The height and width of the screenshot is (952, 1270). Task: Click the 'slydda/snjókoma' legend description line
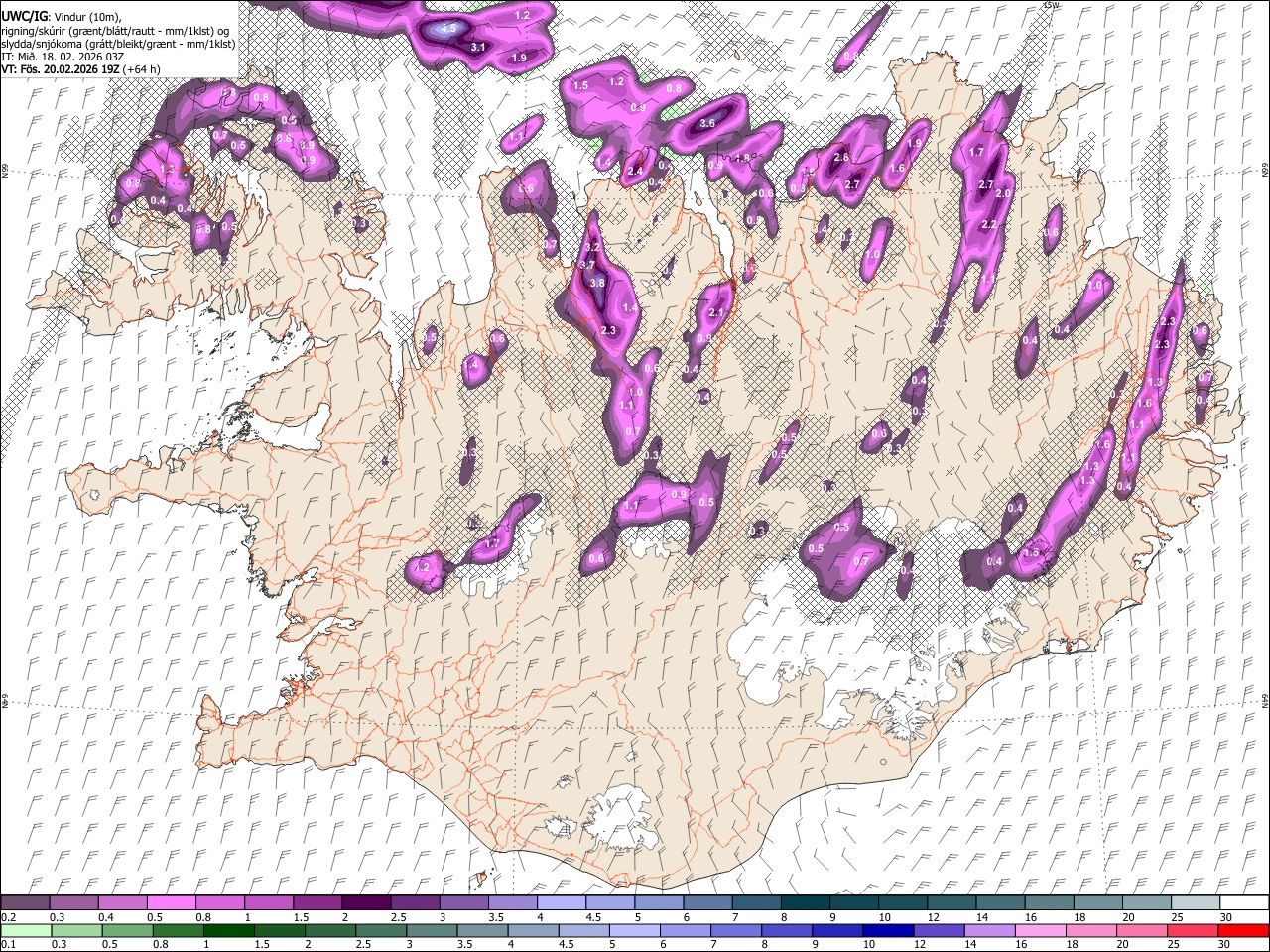pos(119,45)
